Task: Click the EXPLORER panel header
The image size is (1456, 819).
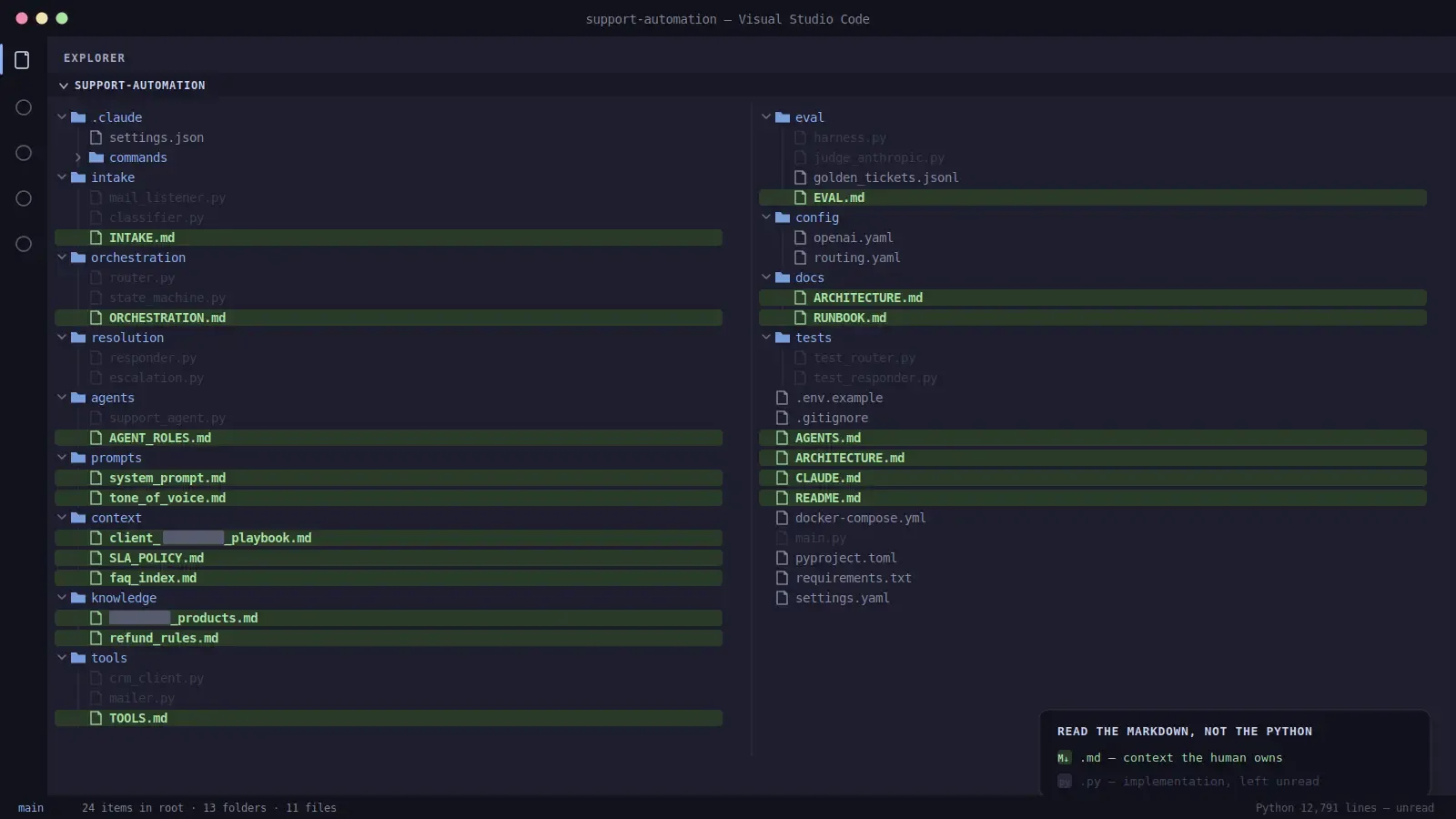Action: coord(95,58)
